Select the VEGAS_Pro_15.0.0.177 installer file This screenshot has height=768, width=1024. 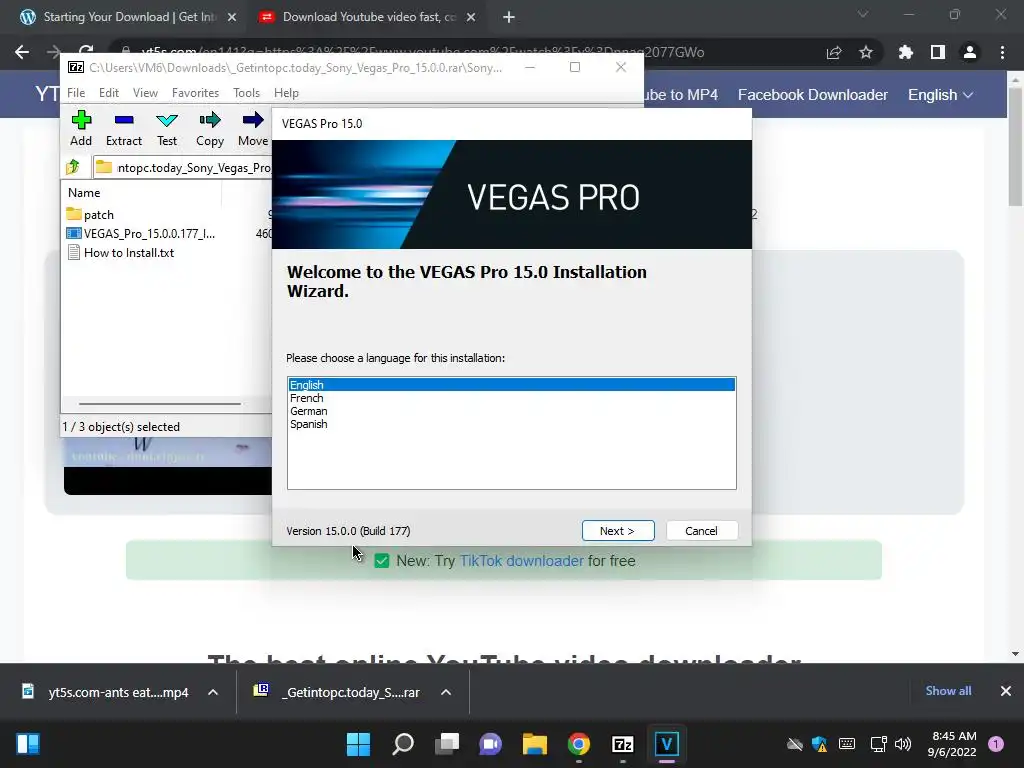tap(140, 234)
